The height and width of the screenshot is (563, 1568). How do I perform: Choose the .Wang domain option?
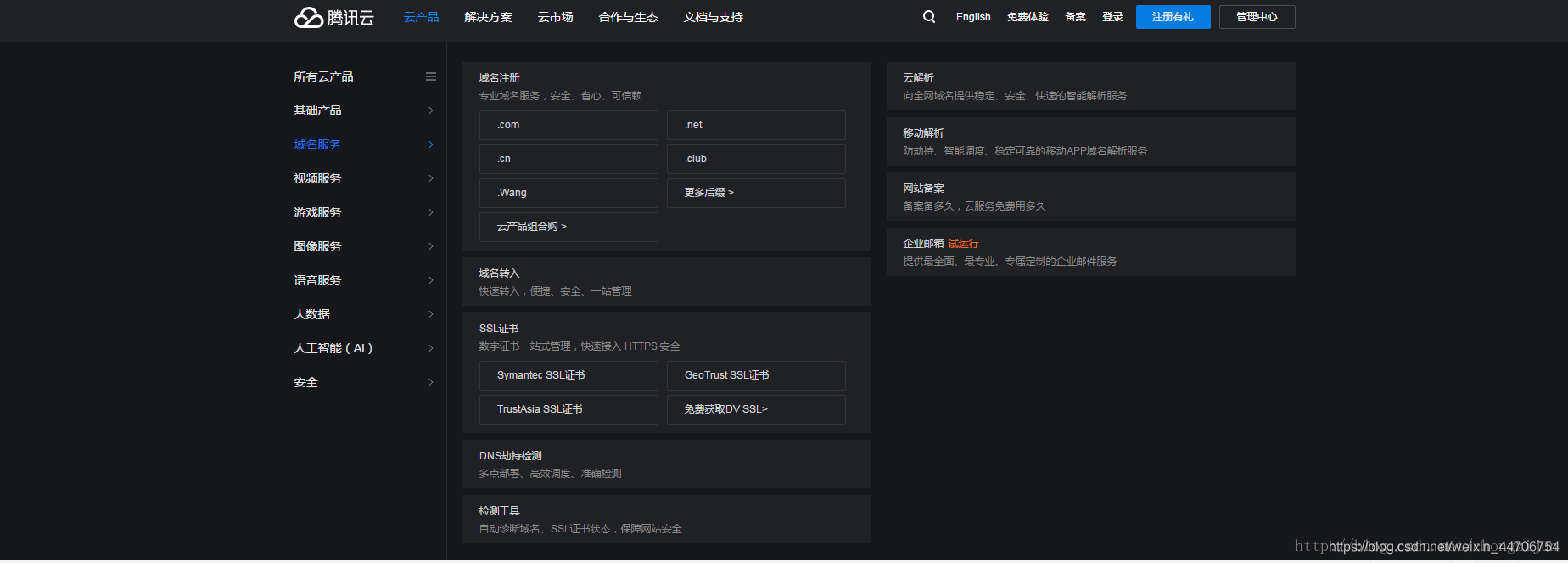pyautogui.click(x=568, y=193)
